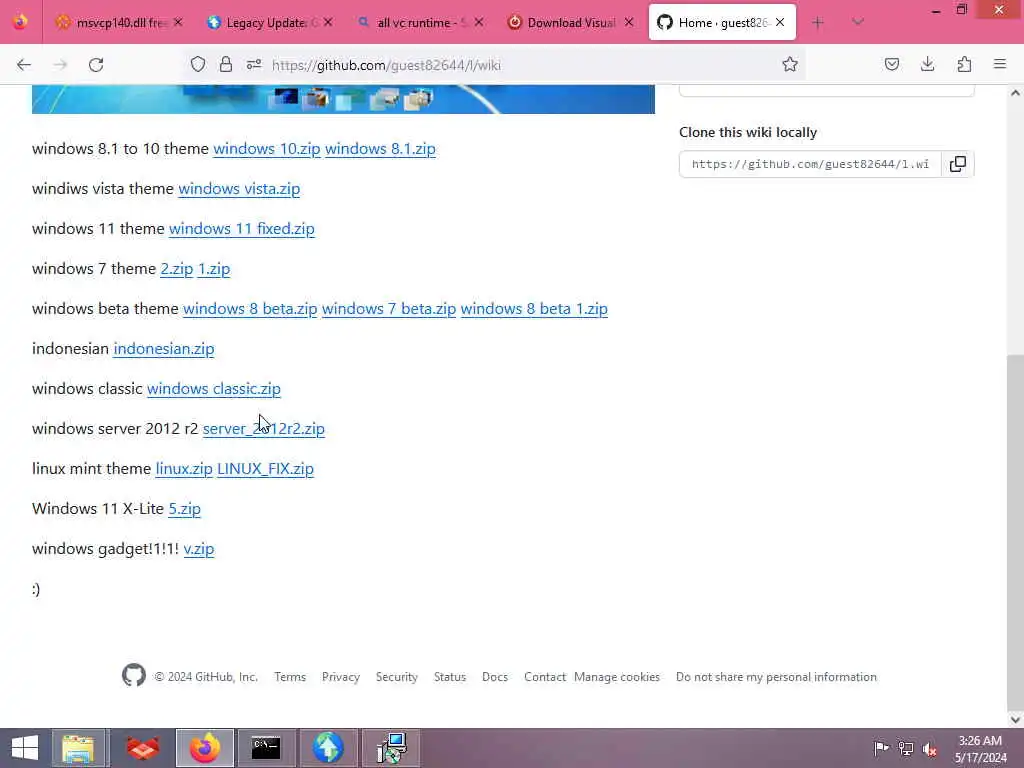Open a new browser tab
The image size is (1024, 768).
pyautogui.click(x=818, y=23)
